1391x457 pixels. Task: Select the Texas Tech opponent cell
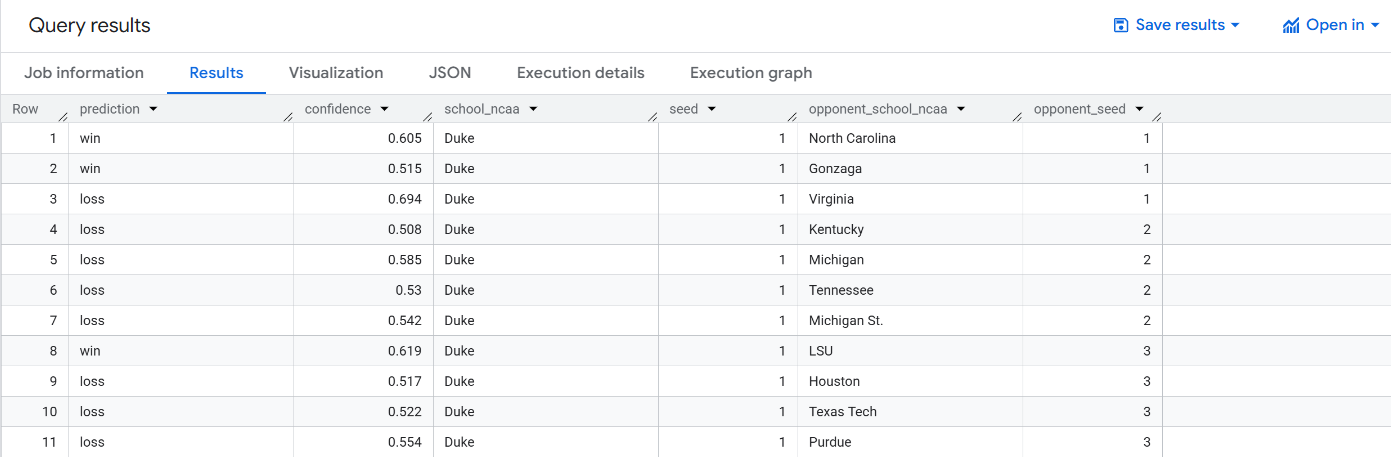(910, 412)
